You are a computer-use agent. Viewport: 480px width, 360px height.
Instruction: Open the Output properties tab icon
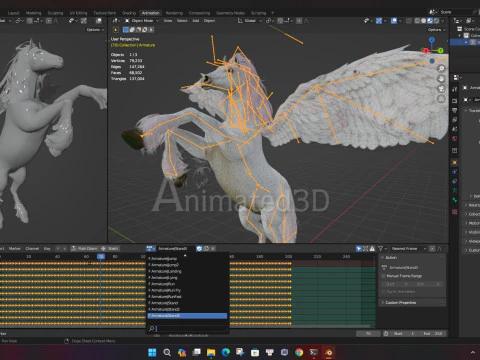[455, 110]
